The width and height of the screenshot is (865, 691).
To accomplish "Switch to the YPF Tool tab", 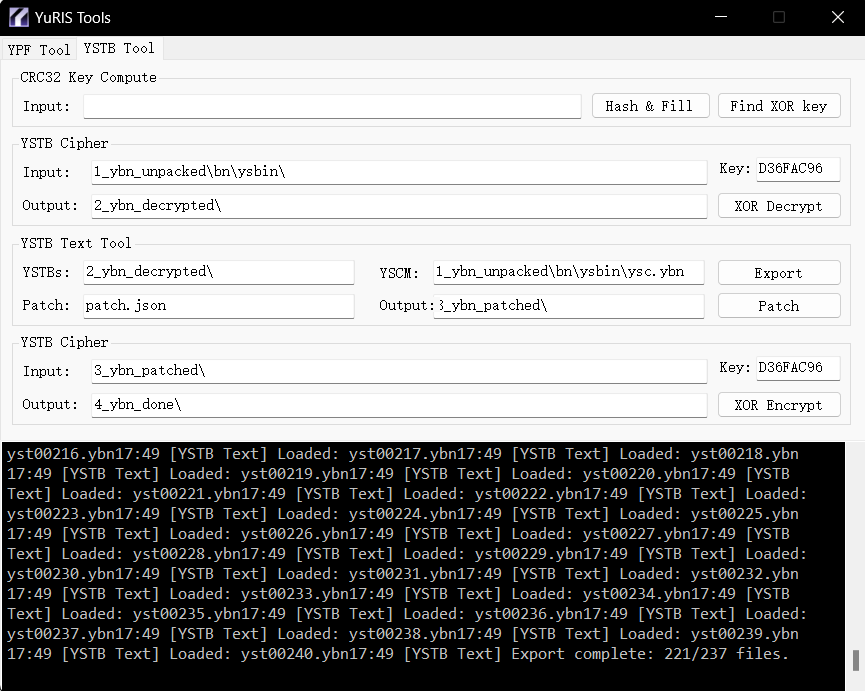I will [x=39, y=50].
